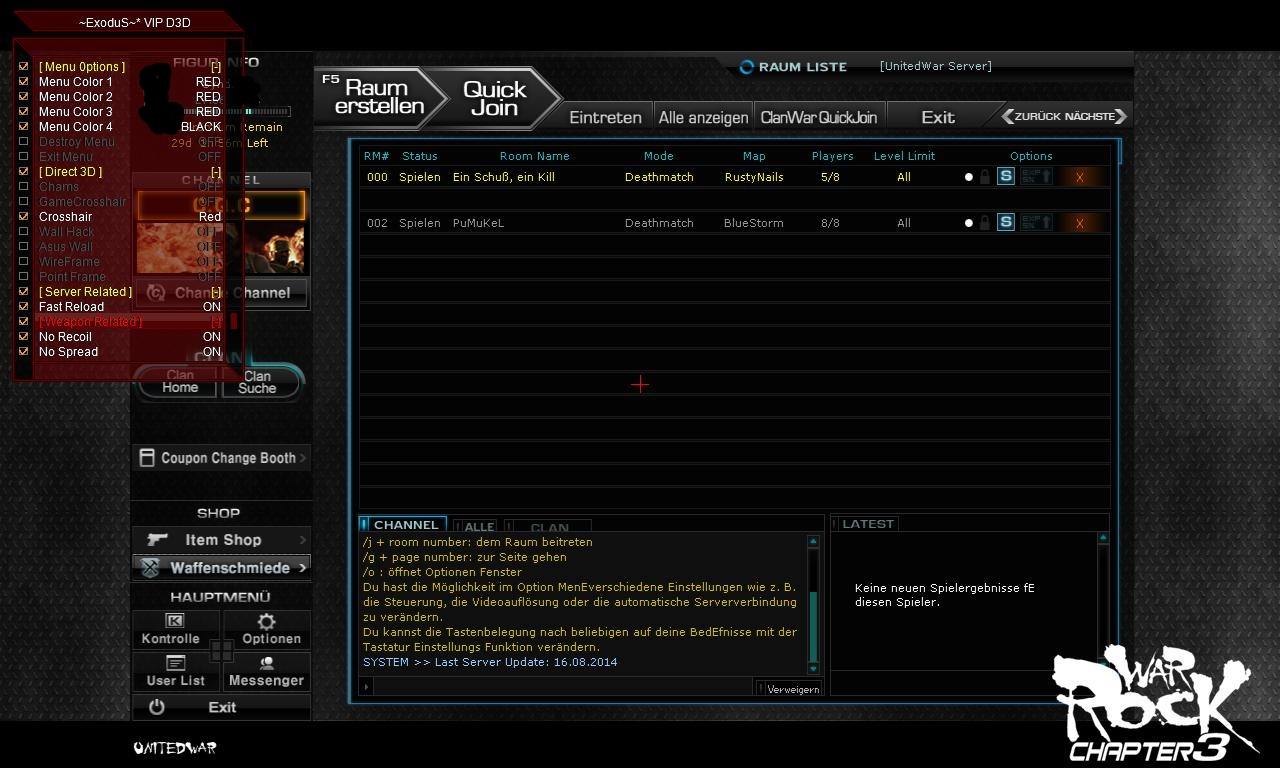Disable the No Recoil checkbox
This screenshot has height=768, width=1280.
(24, 337)
